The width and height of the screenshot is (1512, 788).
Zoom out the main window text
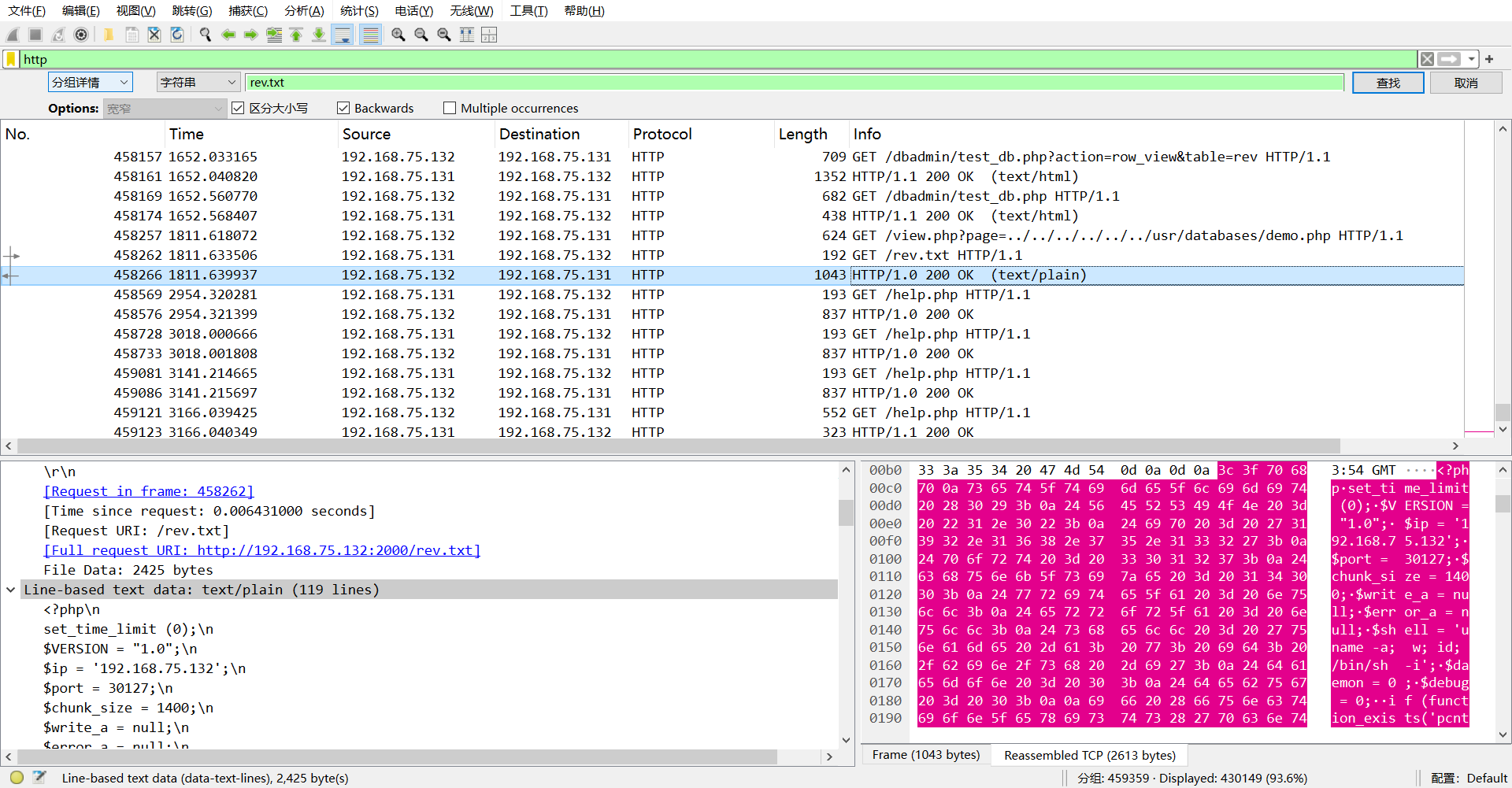coord(421,35)
